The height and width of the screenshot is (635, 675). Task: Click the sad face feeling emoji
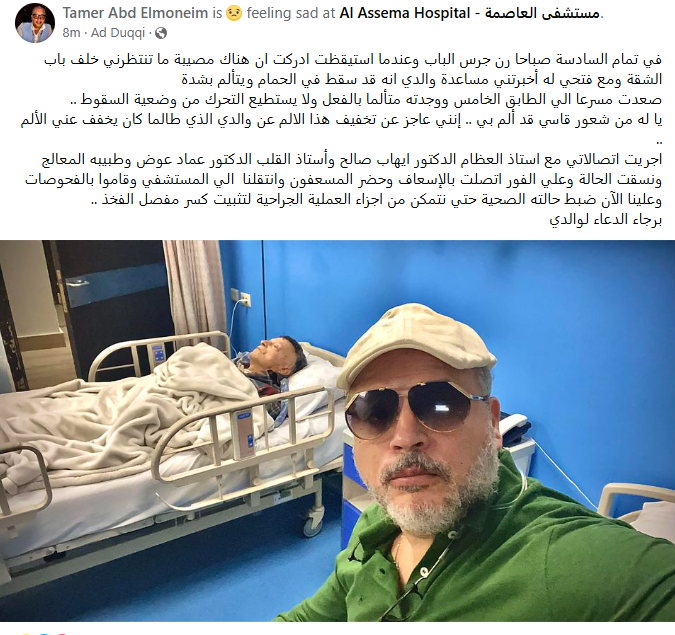point(234,14)
